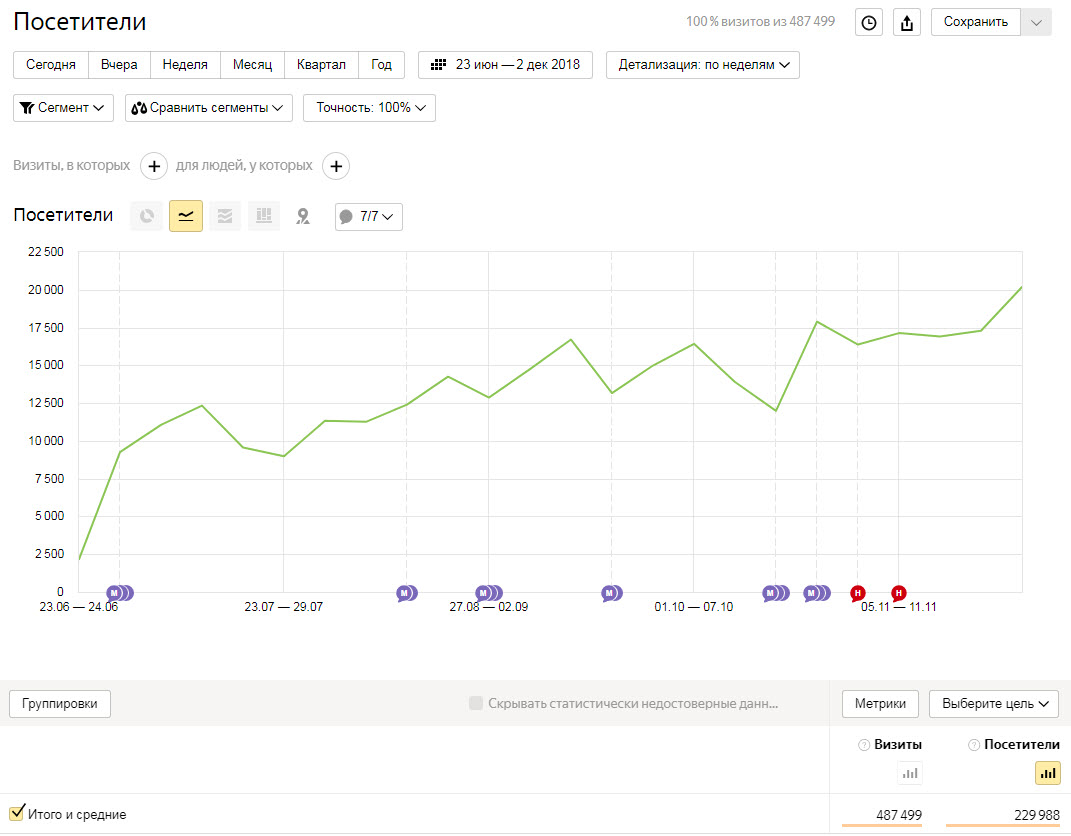Select the Квартал period tab
The width and height of the screenshot is (1071, 836).
pyautogui.click(x=321, y=65)
